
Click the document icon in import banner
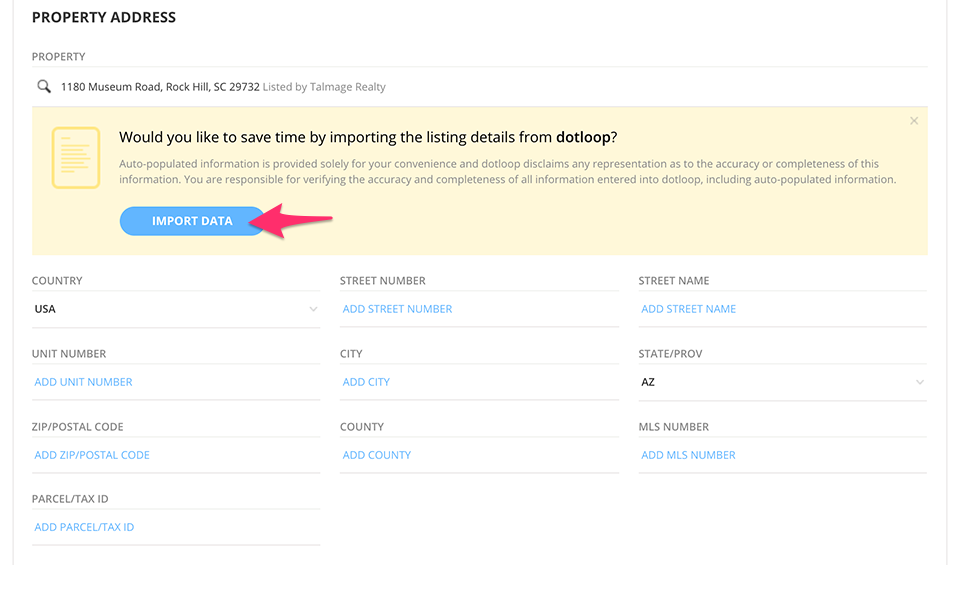76,158
